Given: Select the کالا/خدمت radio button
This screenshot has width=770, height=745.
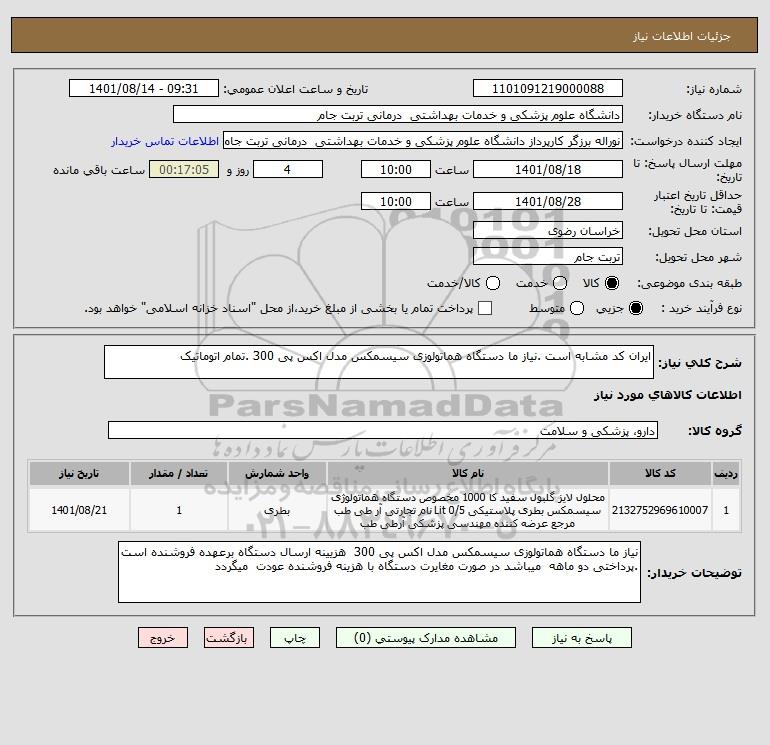Looking at the screenshot, I should point(493,283).
